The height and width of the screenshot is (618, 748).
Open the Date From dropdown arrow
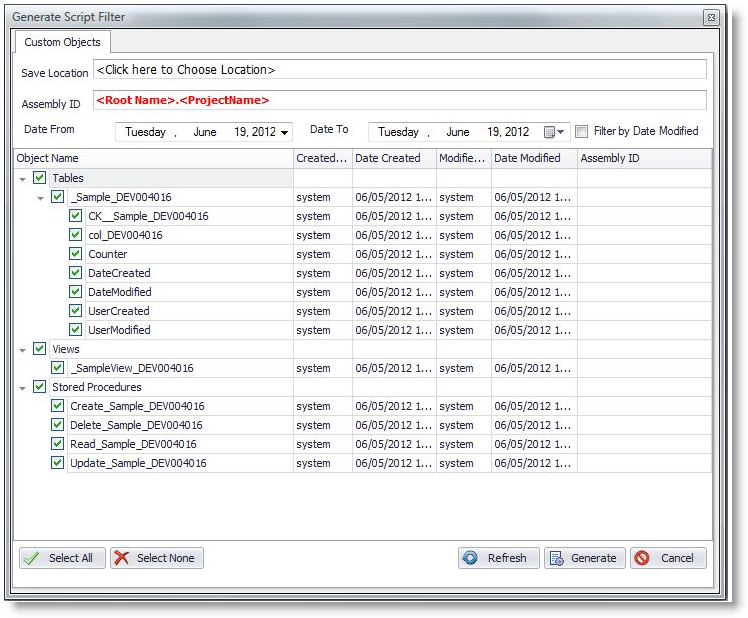click(285, 132)
